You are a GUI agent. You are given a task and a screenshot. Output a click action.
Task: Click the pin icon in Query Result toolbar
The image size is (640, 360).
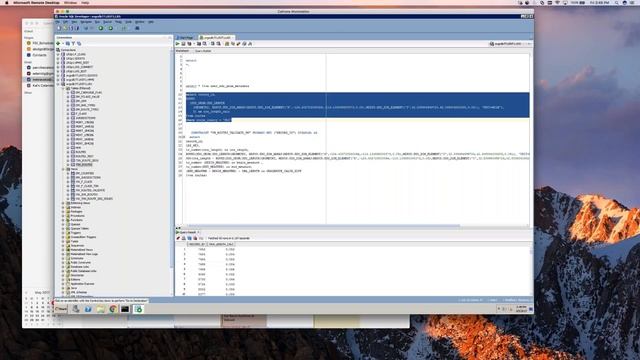pos(178,238)
